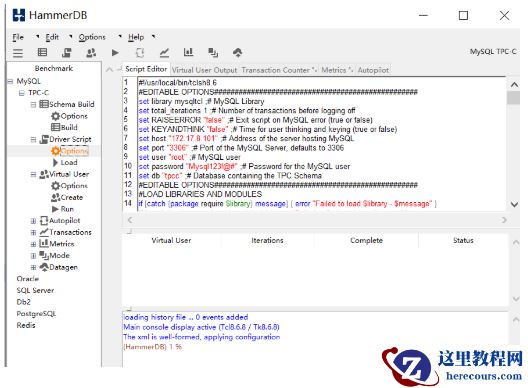
Task: Click the datagen toolbar icon
Action: (x=237, y=53)
